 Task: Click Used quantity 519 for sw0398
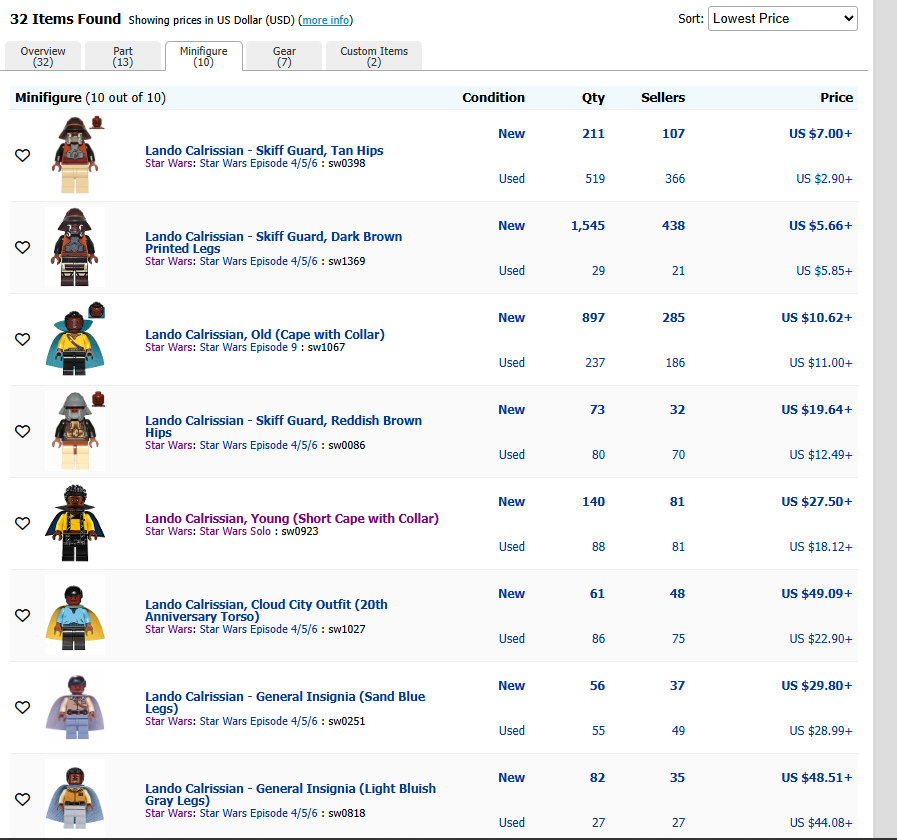click(x=595, y=179)
